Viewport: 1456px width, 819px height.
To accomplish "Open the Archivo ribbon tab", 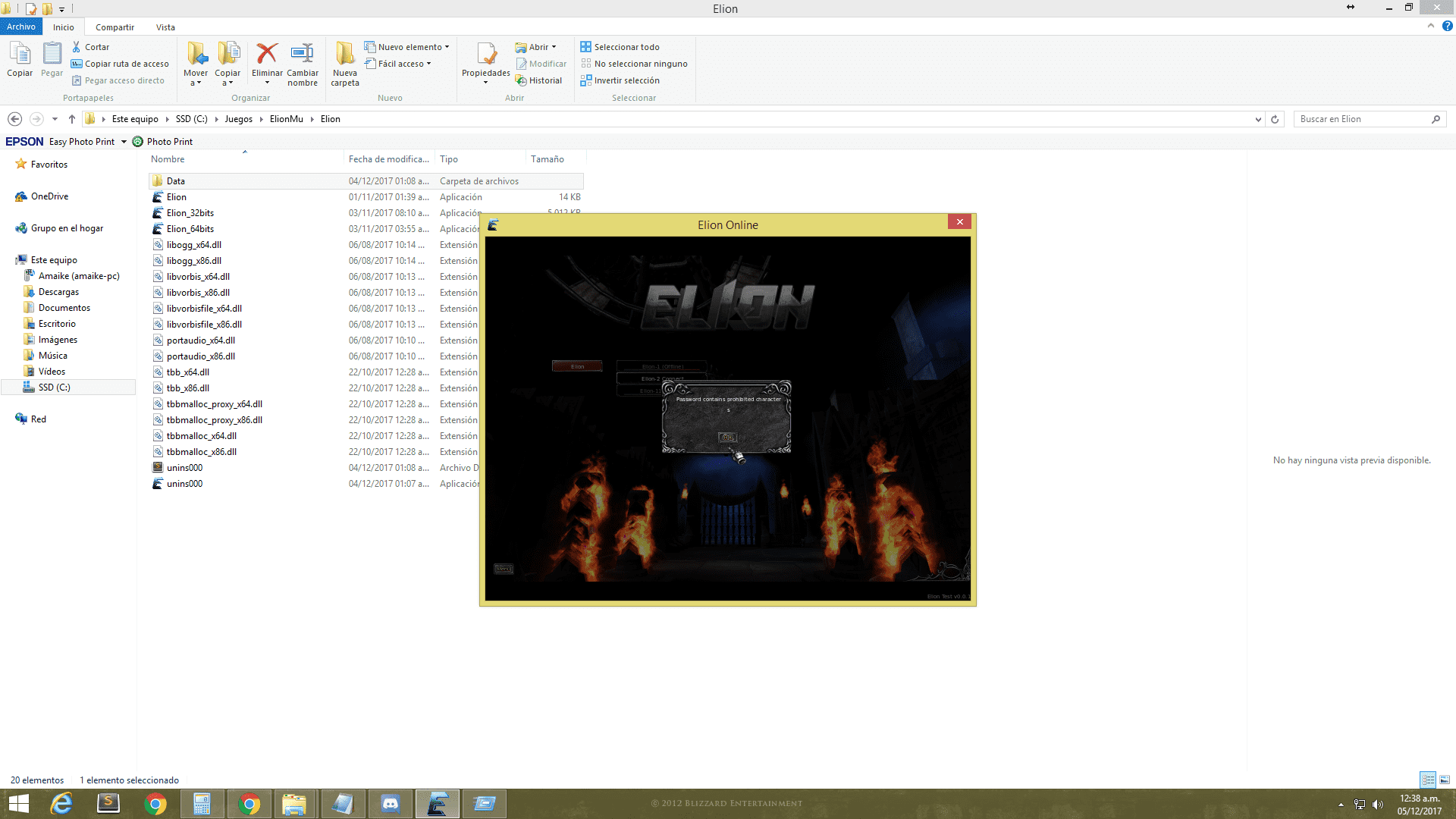I will click(21, 27).
